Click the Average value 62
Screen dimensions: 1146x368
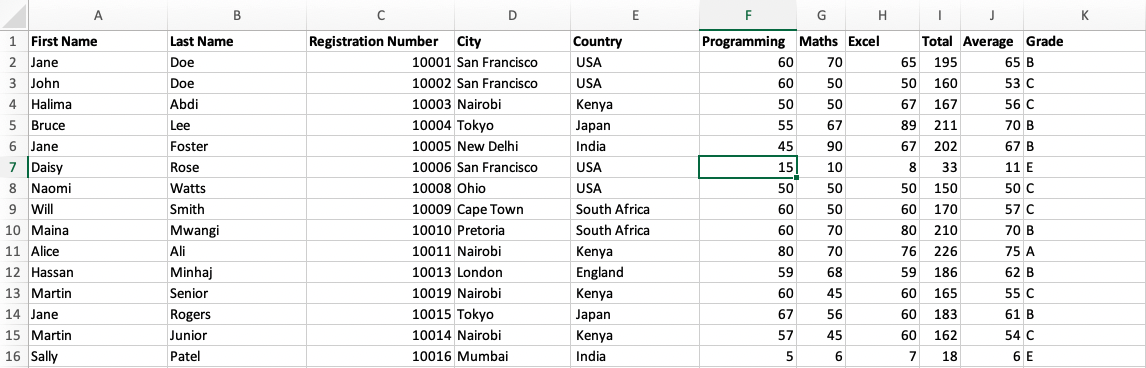[992, 272]
